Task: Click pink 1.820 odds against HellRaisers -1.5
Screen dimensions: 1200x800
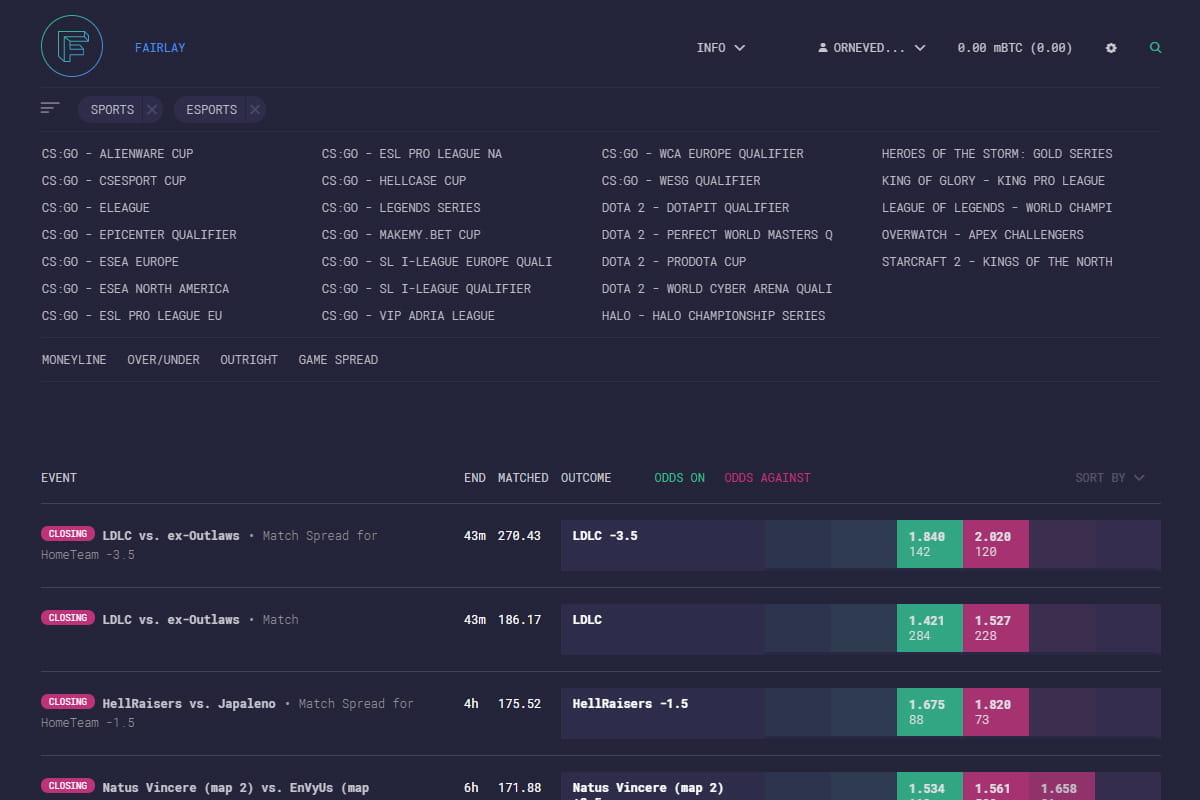Action: tap(996, 713)
